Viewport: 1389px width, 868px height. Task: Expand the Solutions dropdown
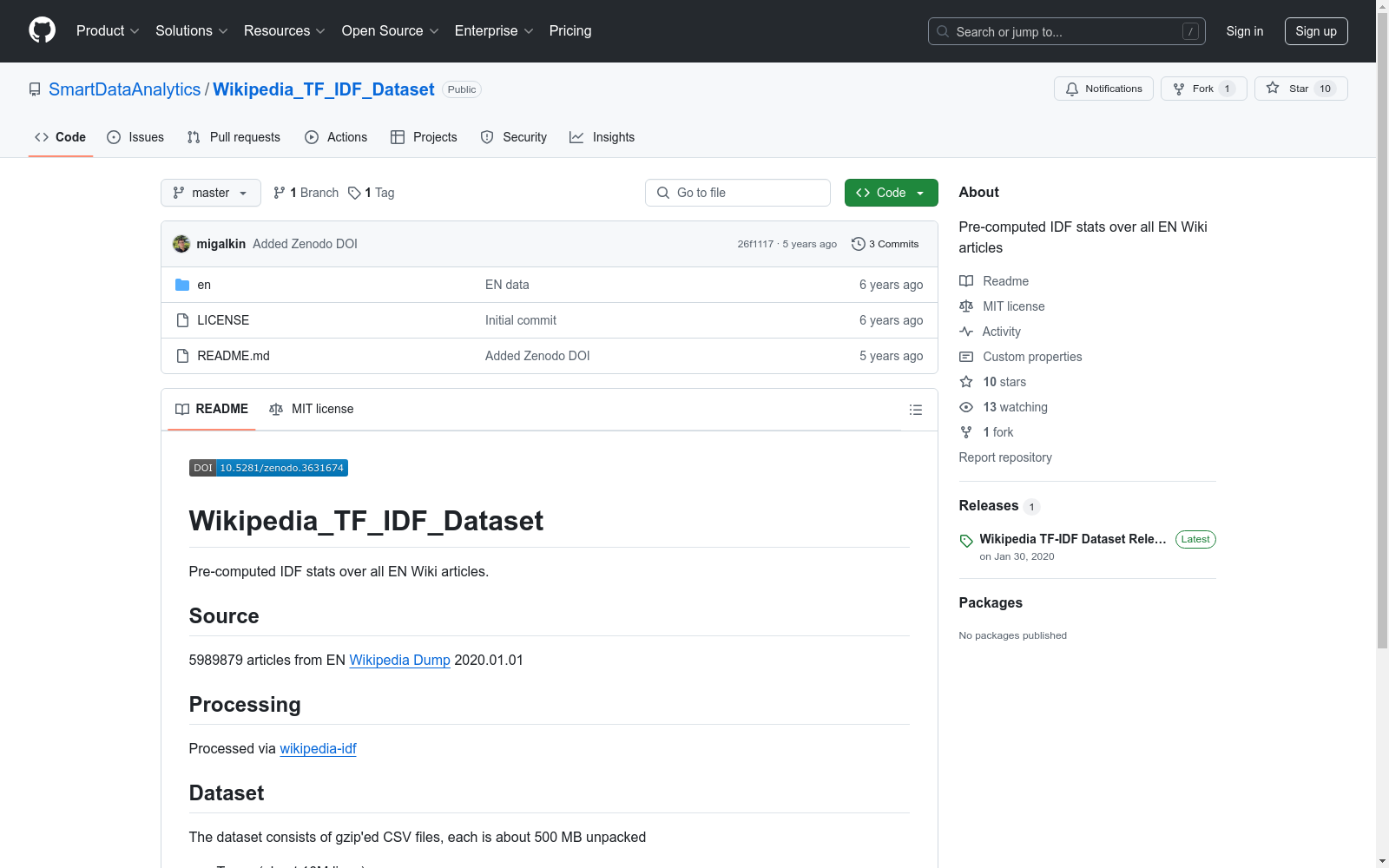192,31
